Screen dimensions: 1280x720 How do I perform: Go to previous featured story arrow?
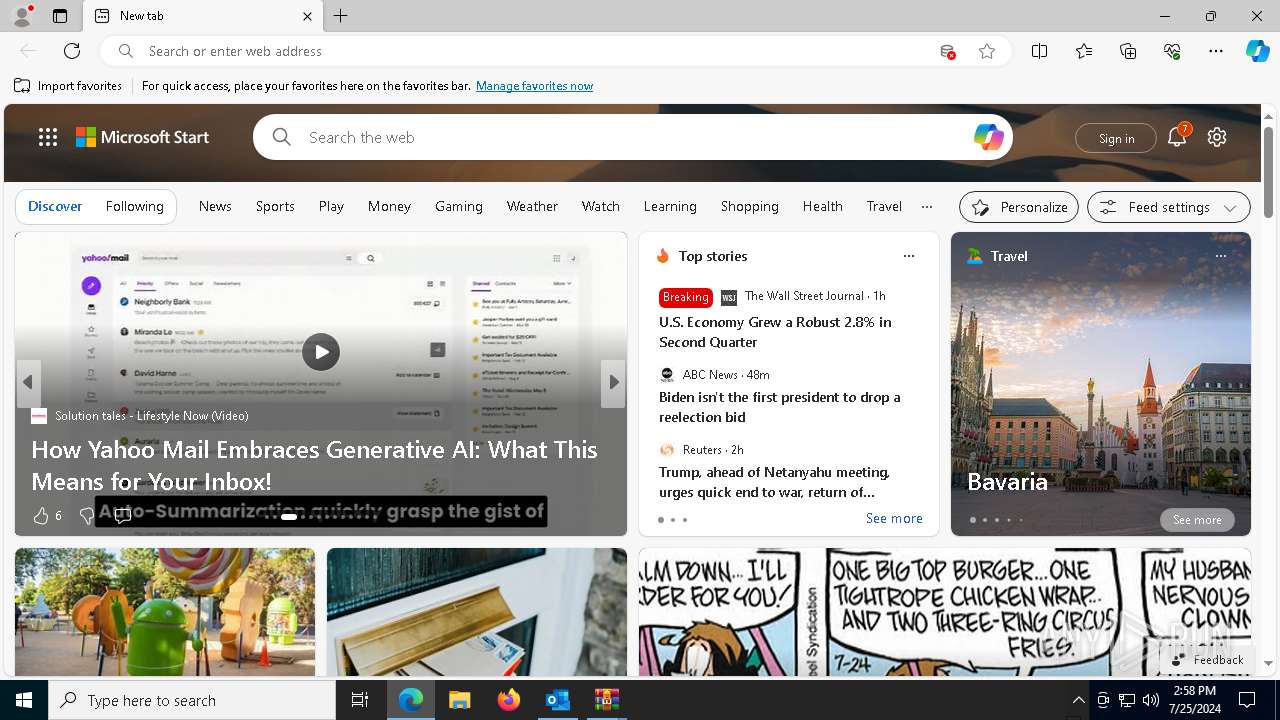click(28, 382)
